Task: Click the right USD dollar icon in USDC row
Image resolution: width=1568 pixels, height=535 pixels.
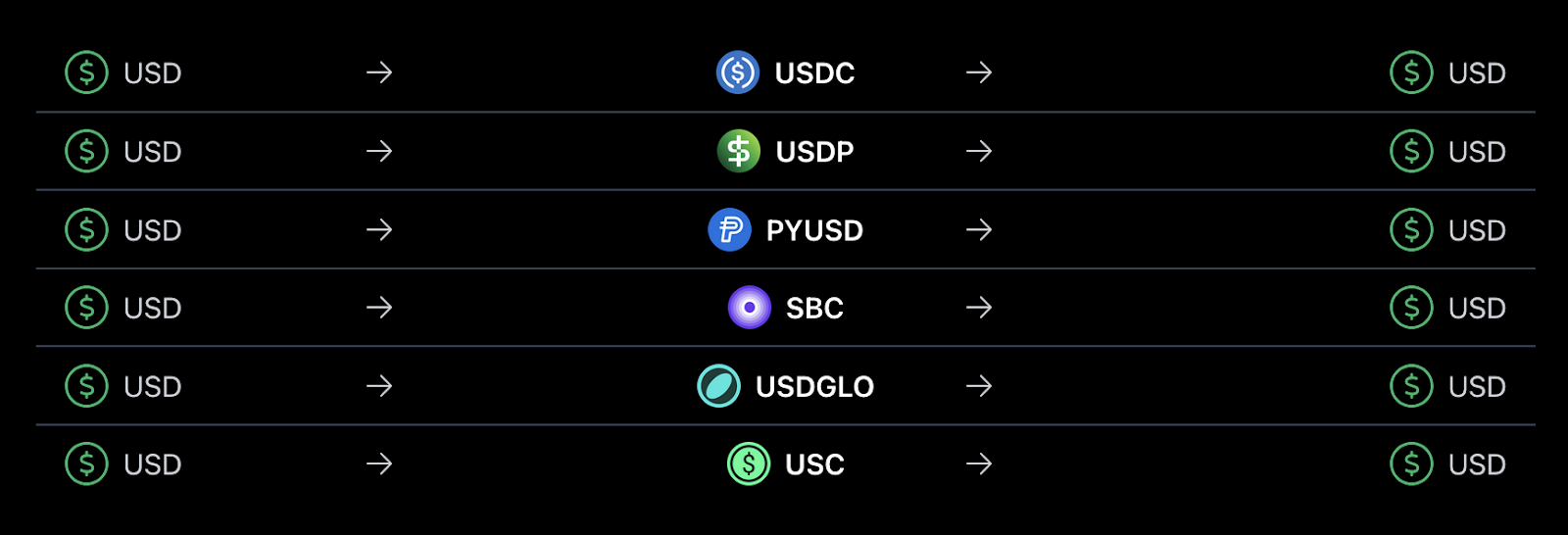Action: point(1411,73)
